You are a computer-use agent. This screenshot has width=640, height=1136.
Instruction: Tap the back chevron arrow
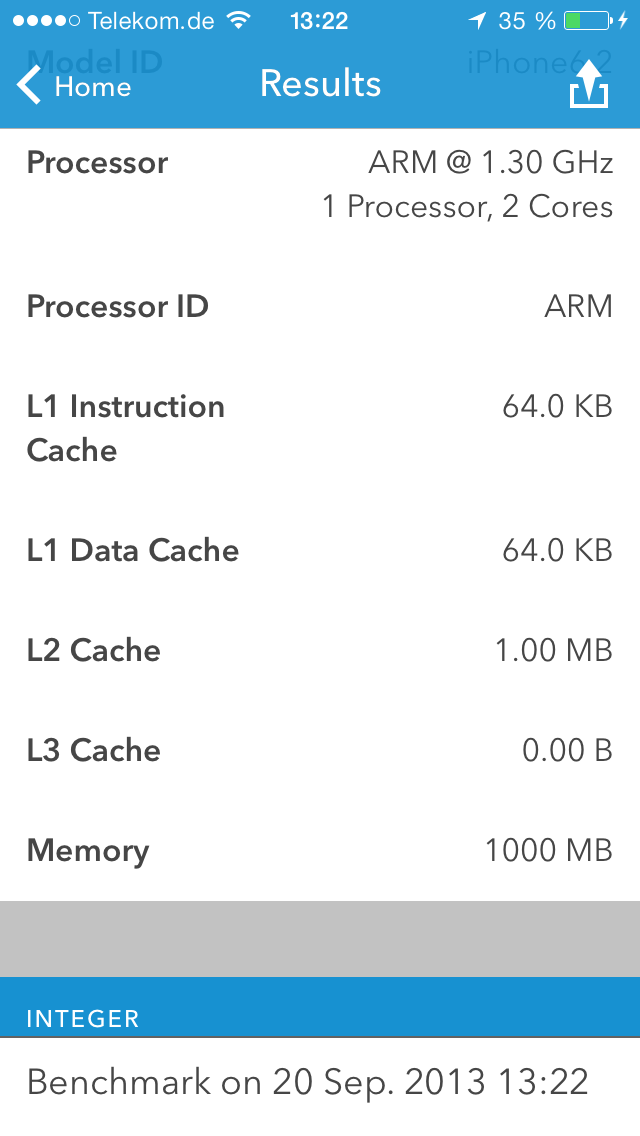(x=29, y=85)
